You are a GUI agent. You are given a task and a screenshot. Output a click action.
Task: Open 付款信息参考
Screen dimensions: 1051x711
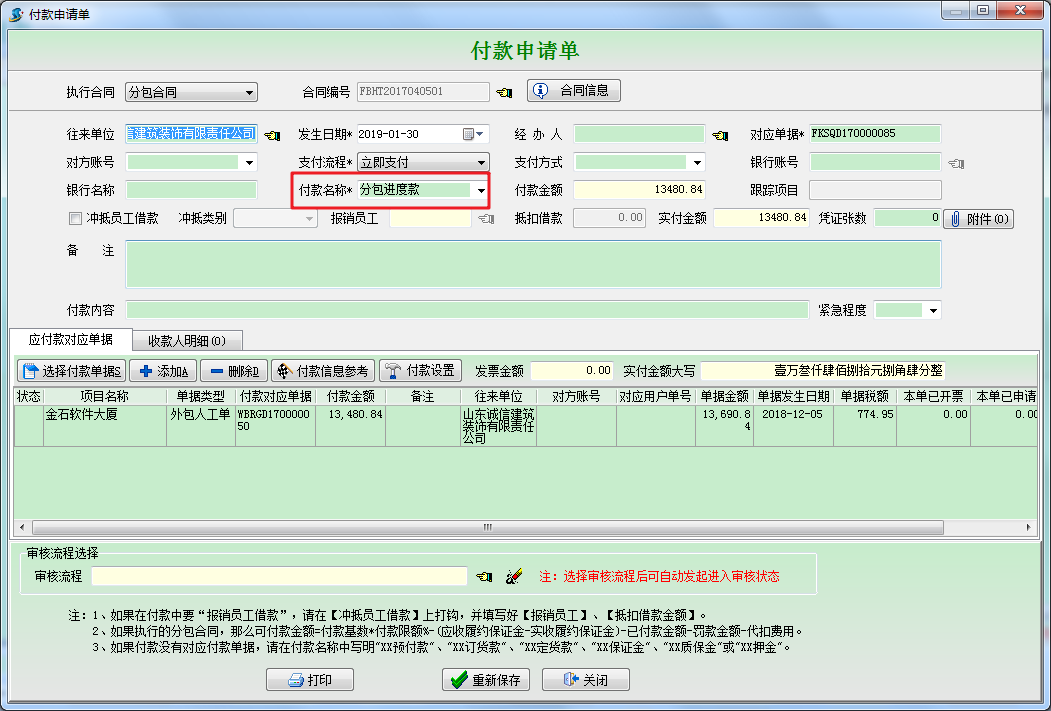(x=323, y=371)
